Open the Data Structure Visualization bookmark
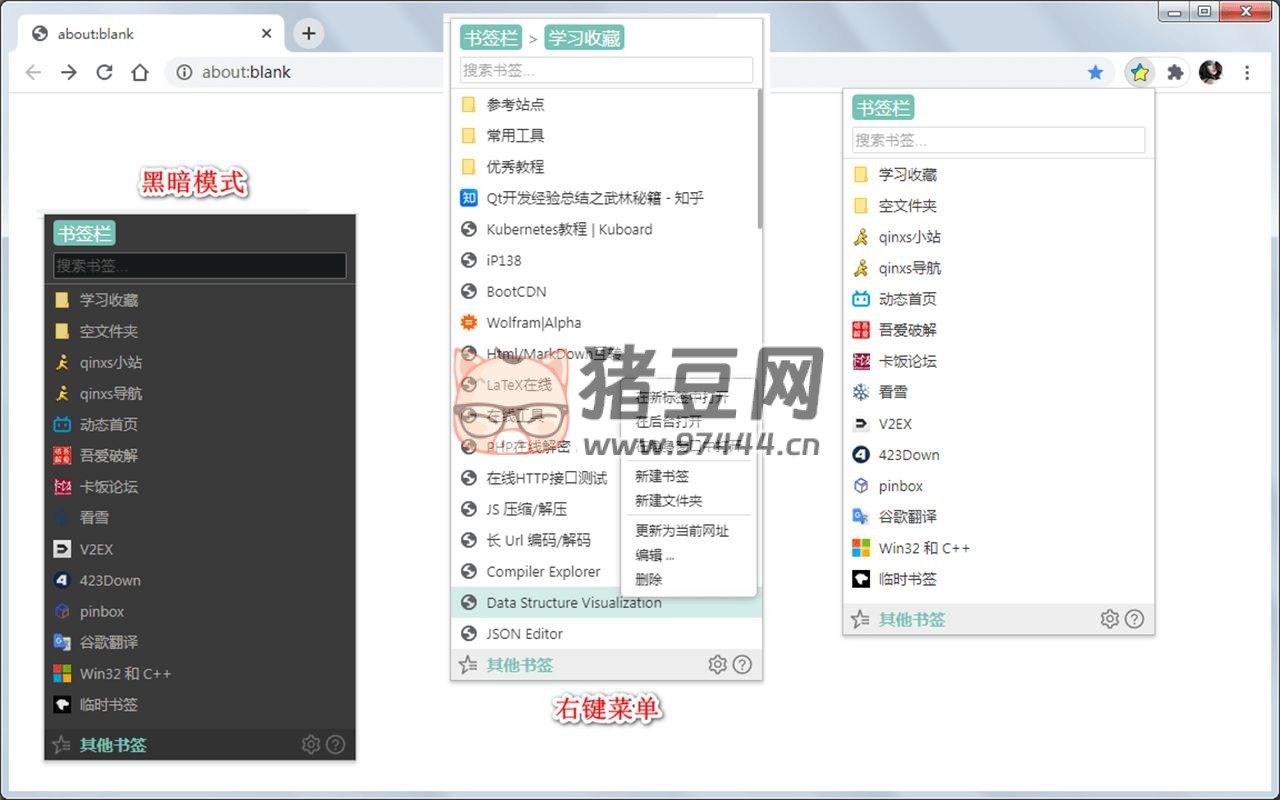 pos(573,602)
